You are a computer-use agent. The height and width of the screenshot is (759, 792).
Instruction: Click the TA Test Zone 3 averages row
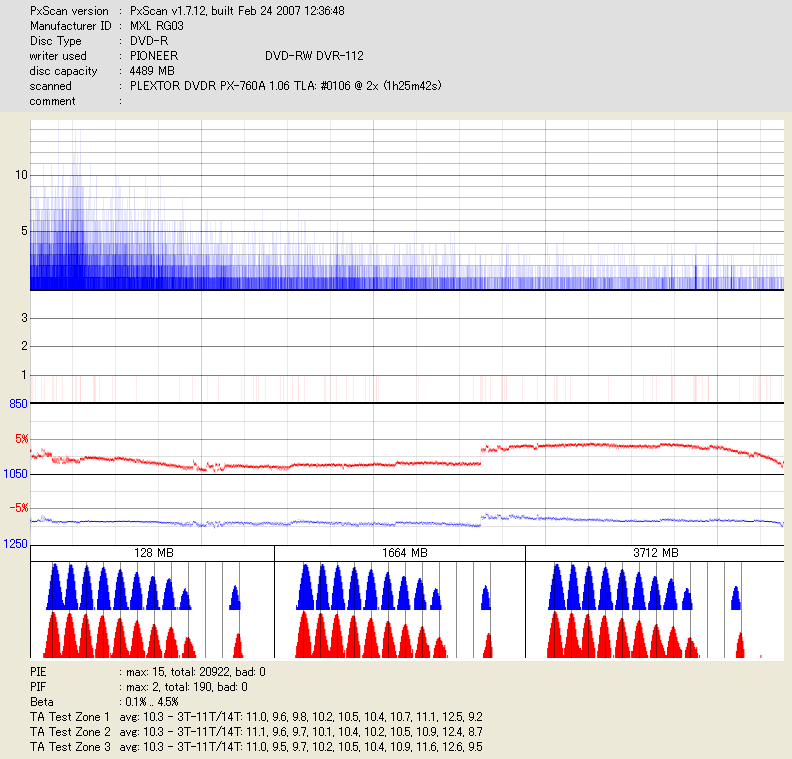(x=301, y=747)
